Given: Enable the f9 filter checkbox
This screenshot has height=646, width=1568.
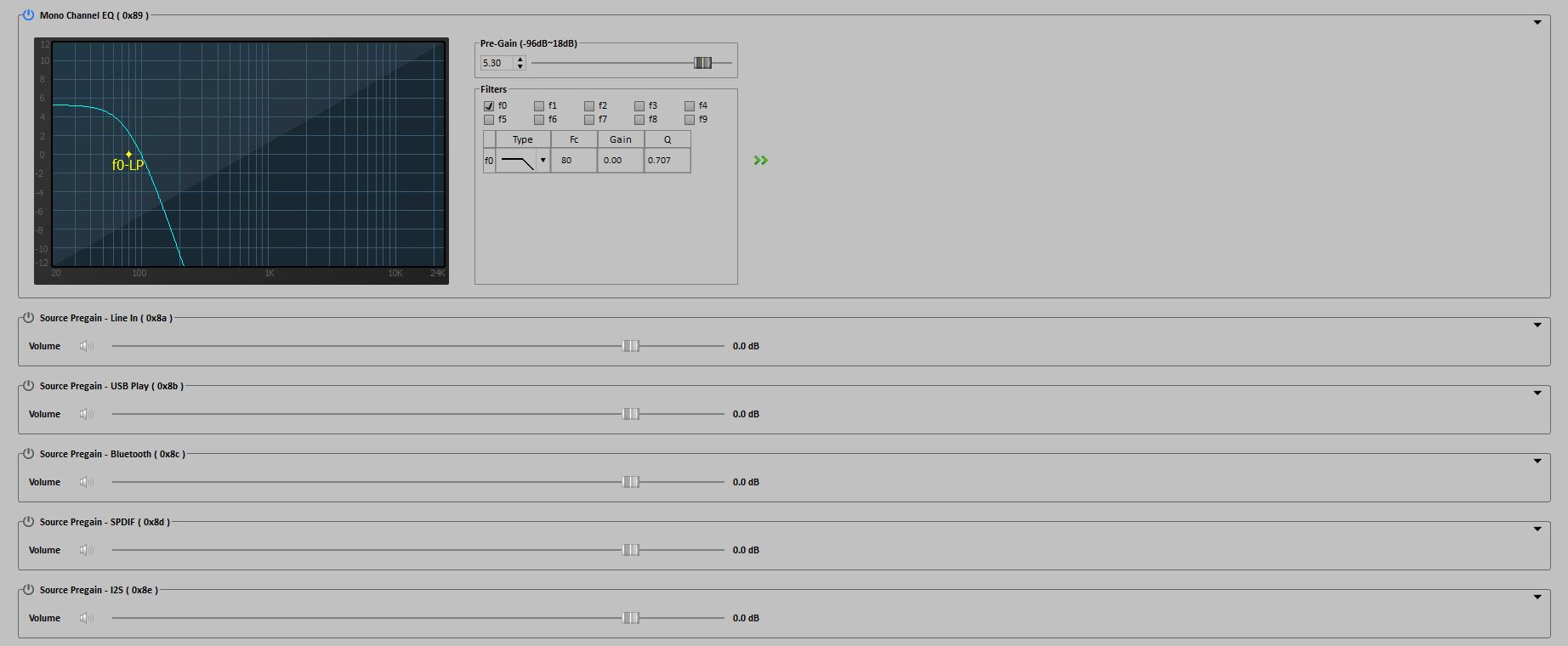Looking at the screenshot, I should click(x=690, y=120).
